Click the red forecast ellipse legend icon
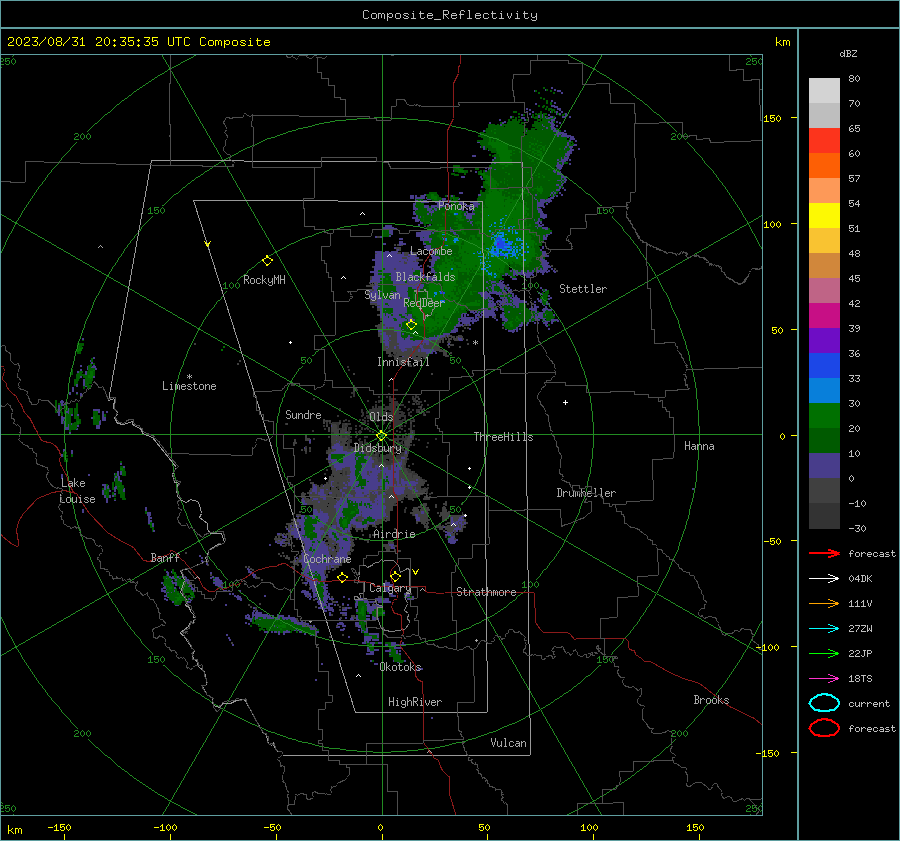 [x=824, y=728]
